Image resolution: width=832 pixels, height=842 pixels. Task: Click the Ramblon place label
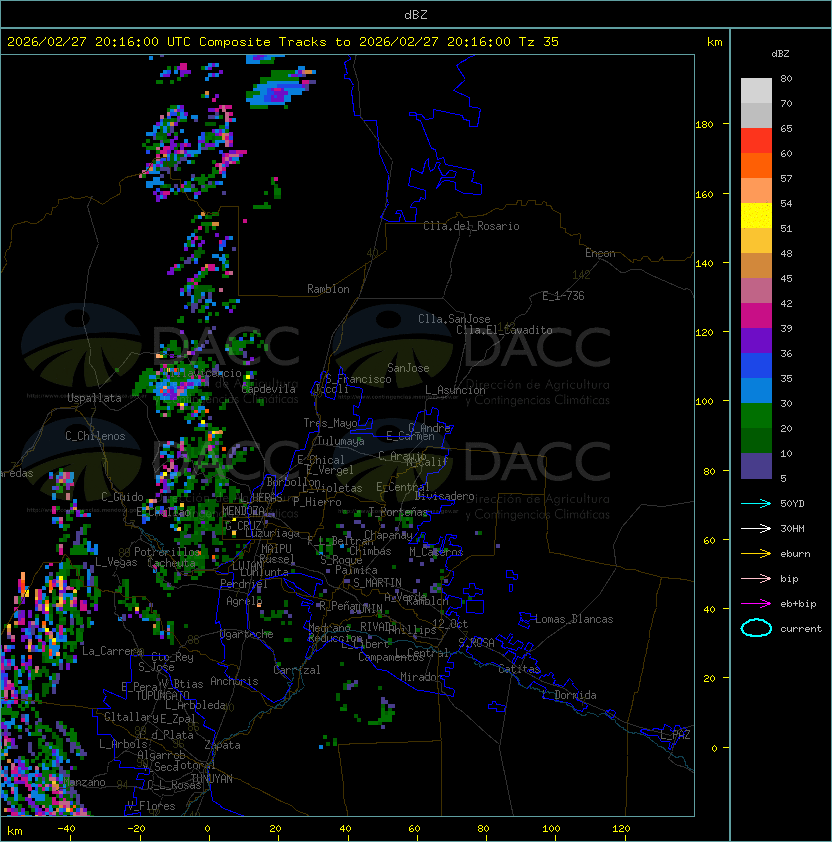click(328, 289)
